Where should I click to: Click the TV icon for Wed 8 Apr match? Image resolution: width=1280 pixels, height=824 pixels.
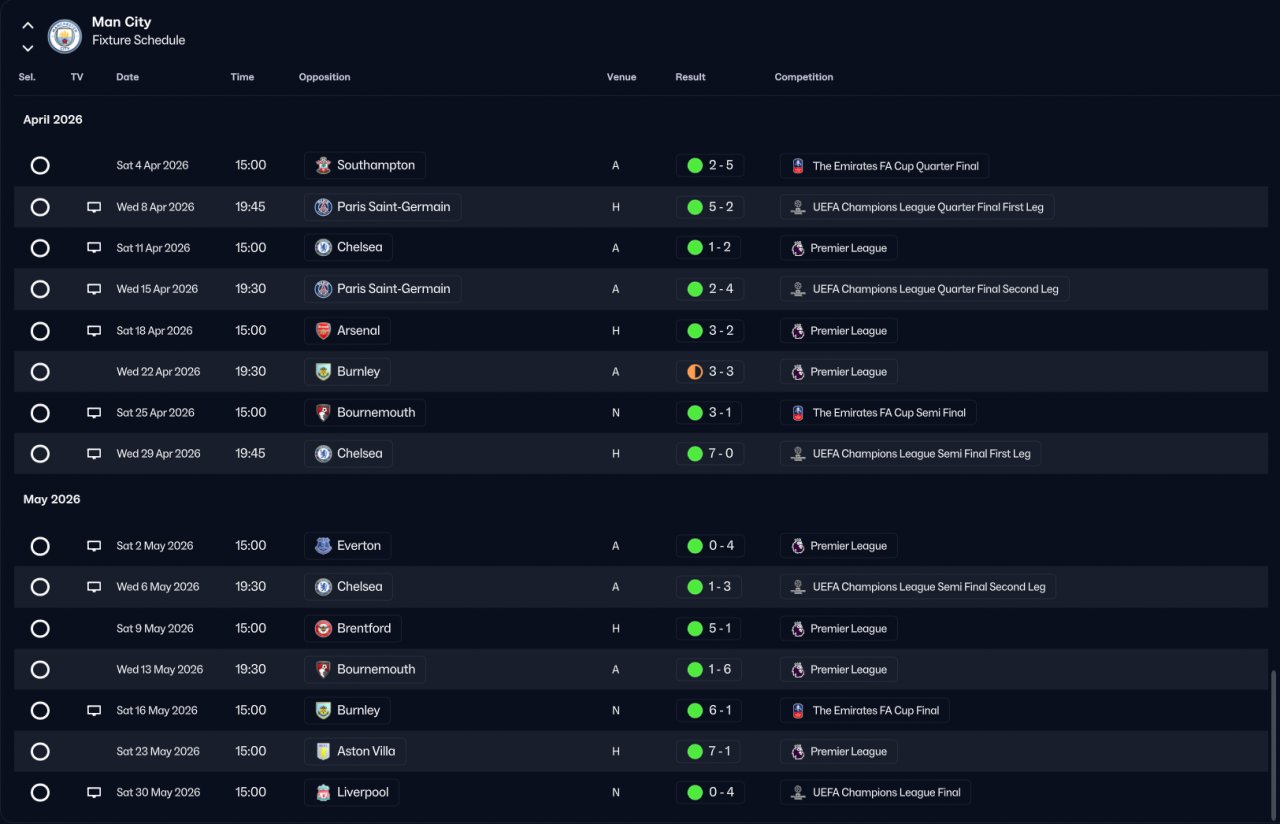[x=94, y=207]
